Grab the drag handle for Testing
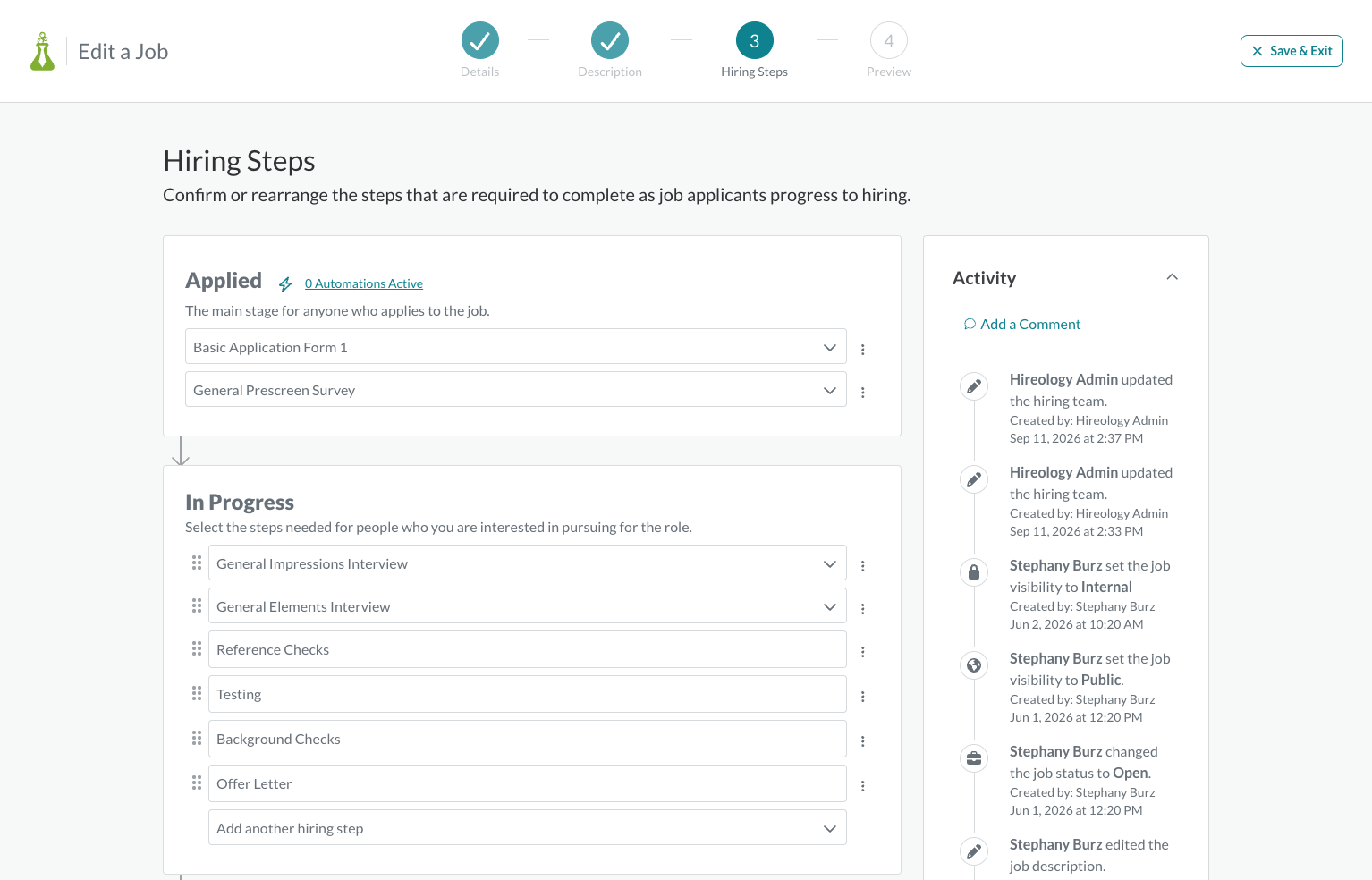The width and height of the screenshot is (1372, 880). (197, 693)
